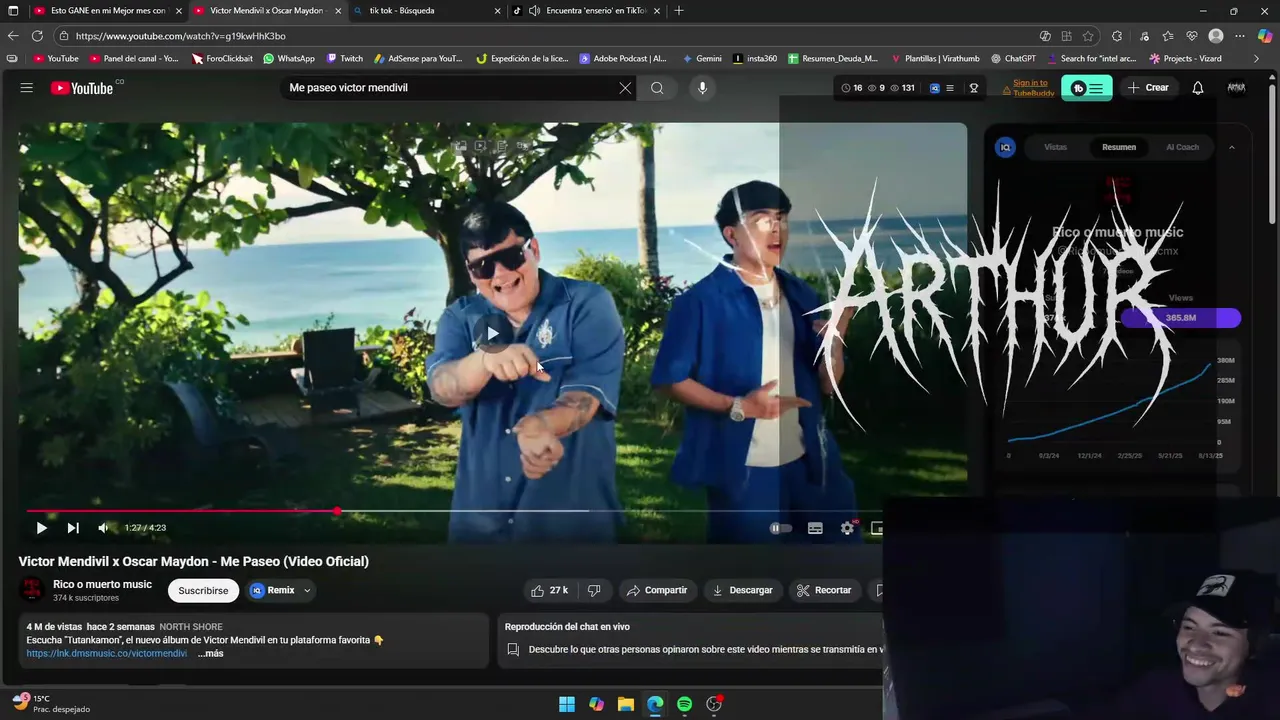This screenshot has width=1280, height=720.
Task: Open the weather widget 15°C
Action: click(50, 703)
